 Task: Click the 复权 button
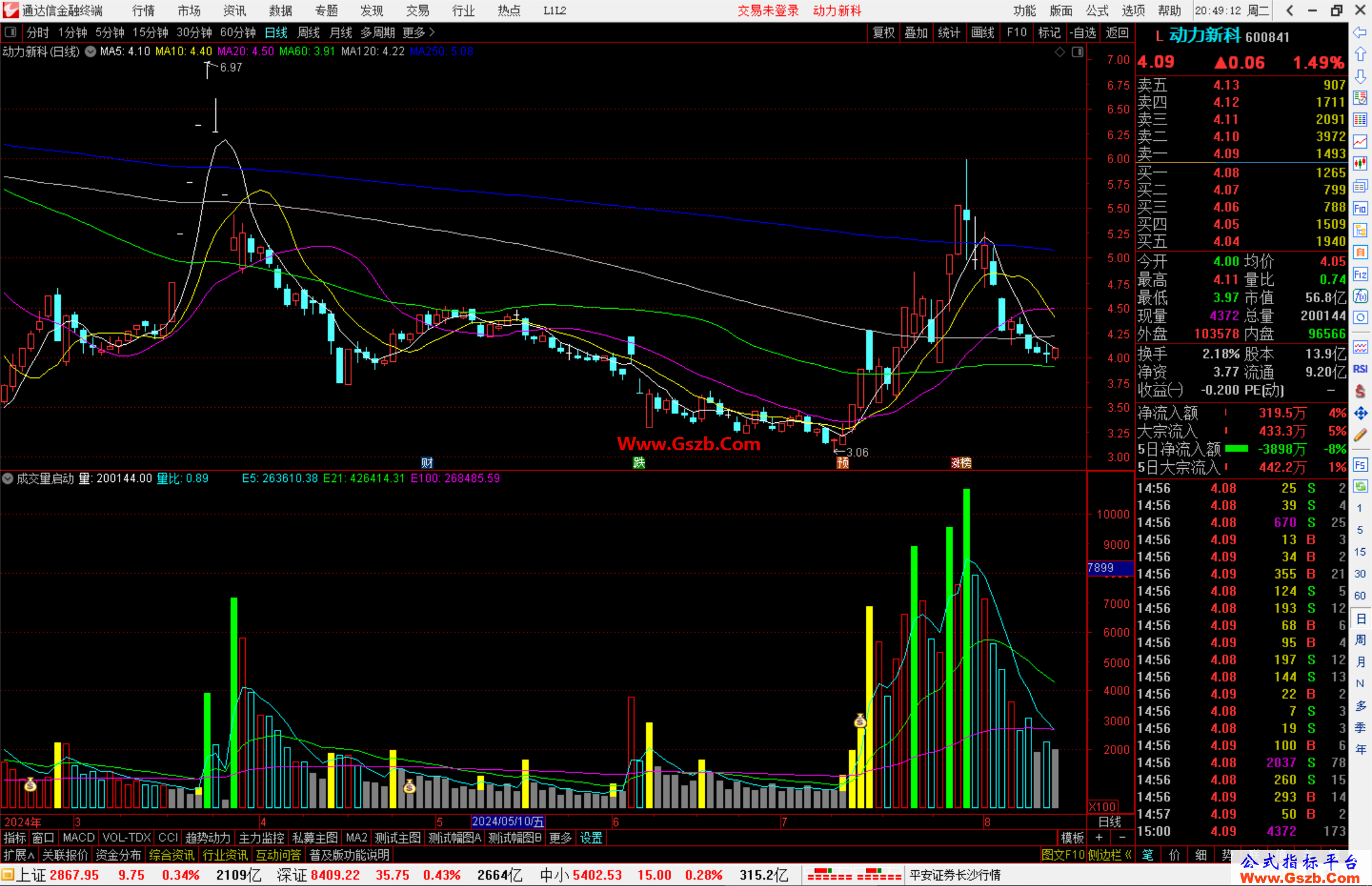point(884,32)
